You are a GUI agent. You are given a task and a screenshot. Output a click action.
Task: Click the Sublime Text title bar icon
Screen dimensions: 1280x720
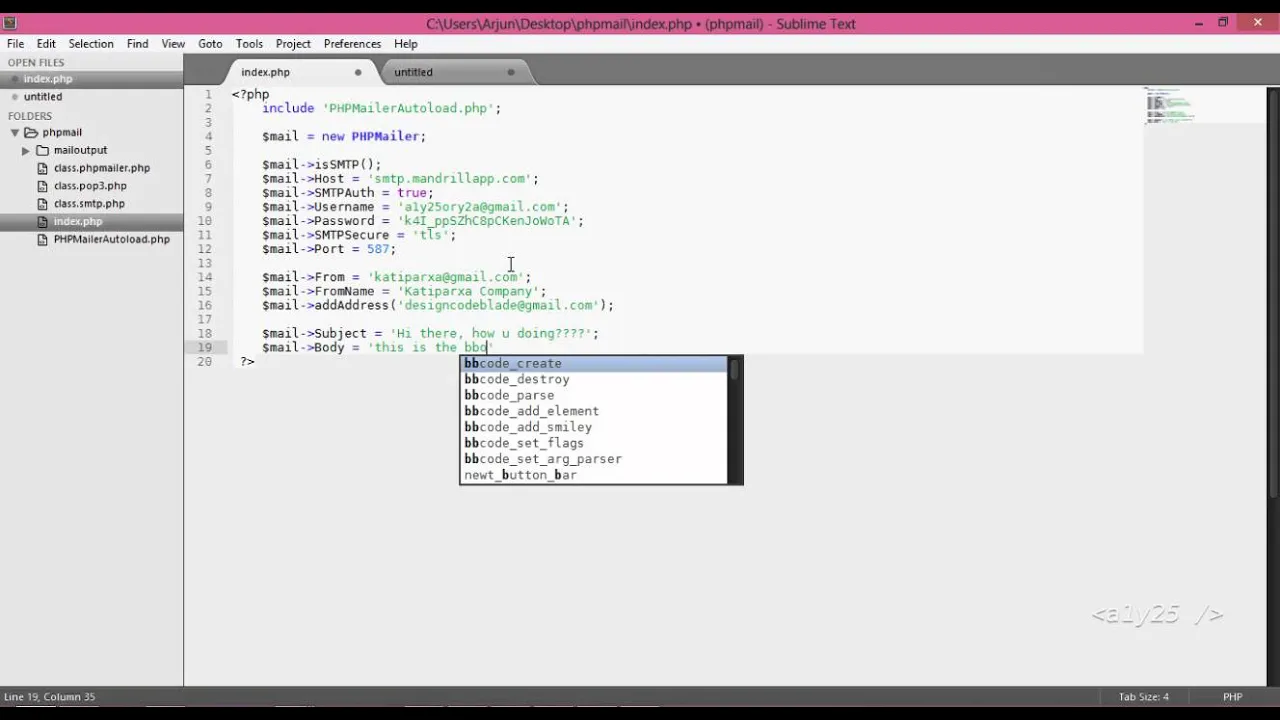[x=10, y=23]
